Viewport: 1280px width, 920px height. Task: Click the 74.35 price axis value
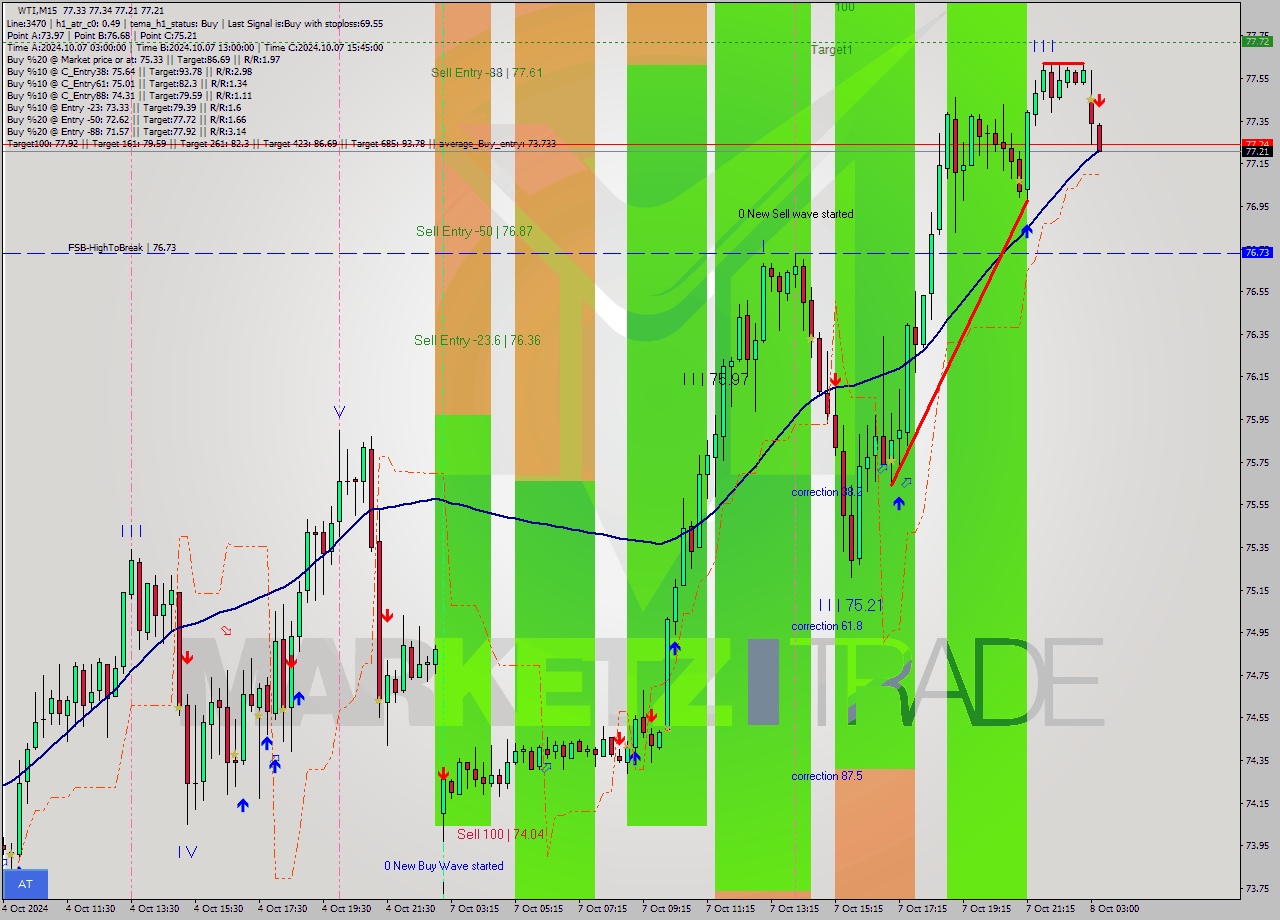(x=1257, y=760)
